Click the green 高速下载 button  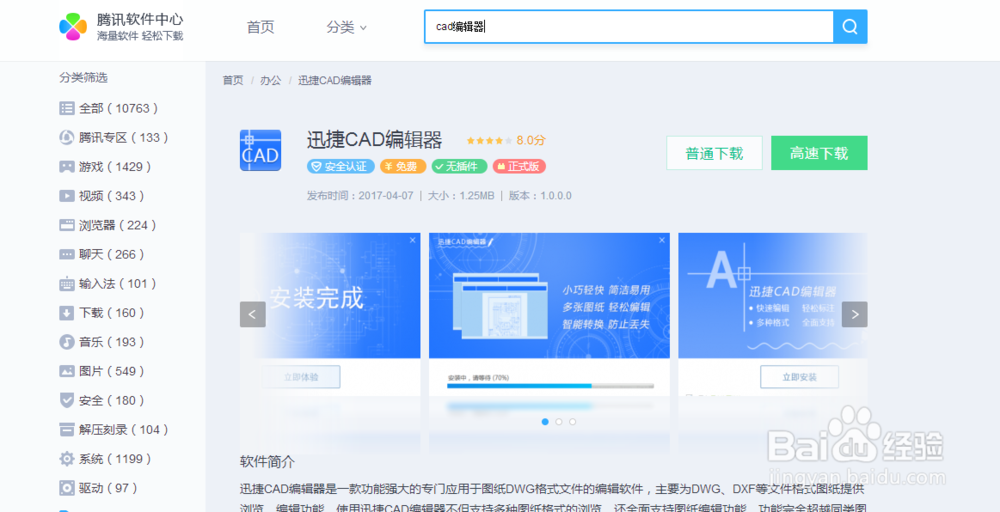point(819,153)
